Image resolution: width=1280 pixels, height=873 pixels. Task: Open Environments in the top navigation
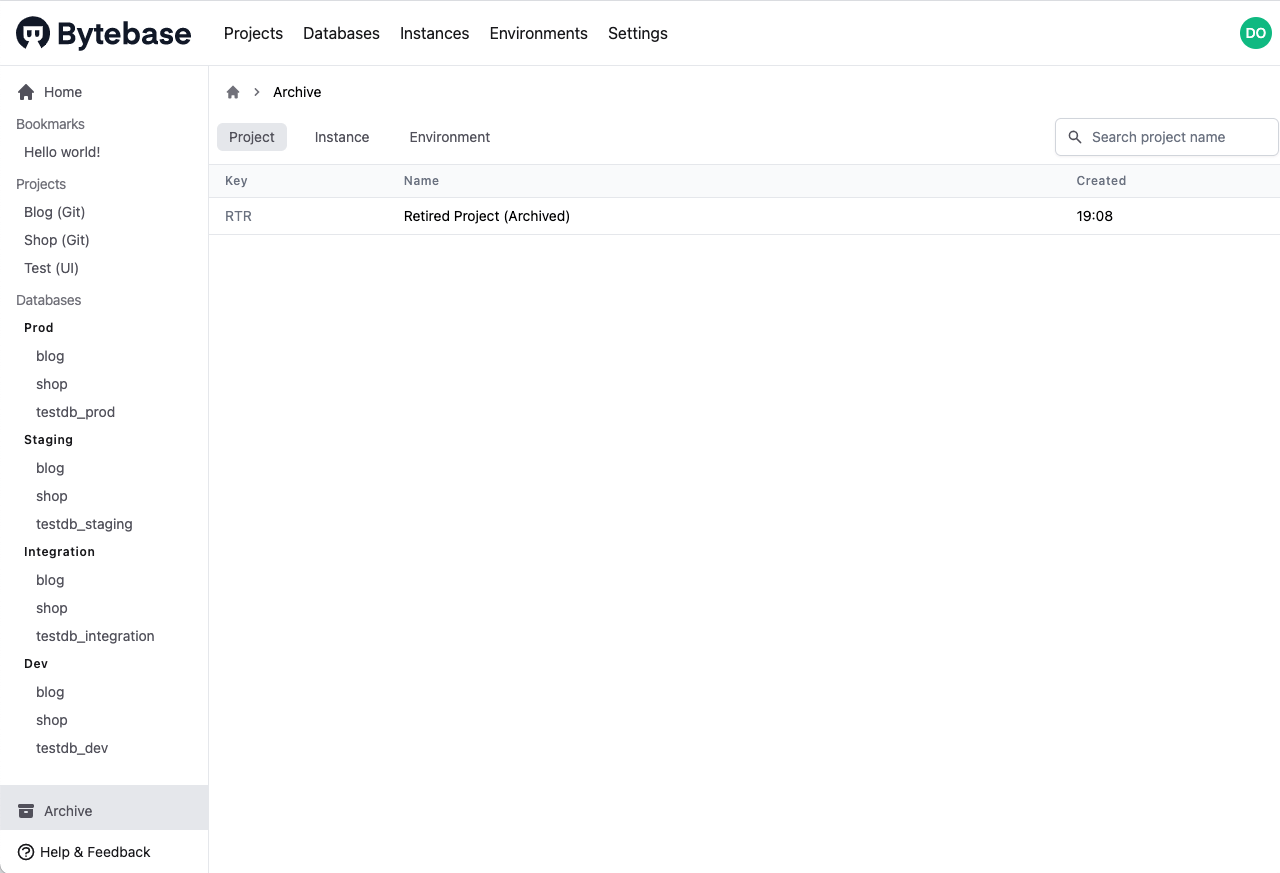[x=538, y=33]
